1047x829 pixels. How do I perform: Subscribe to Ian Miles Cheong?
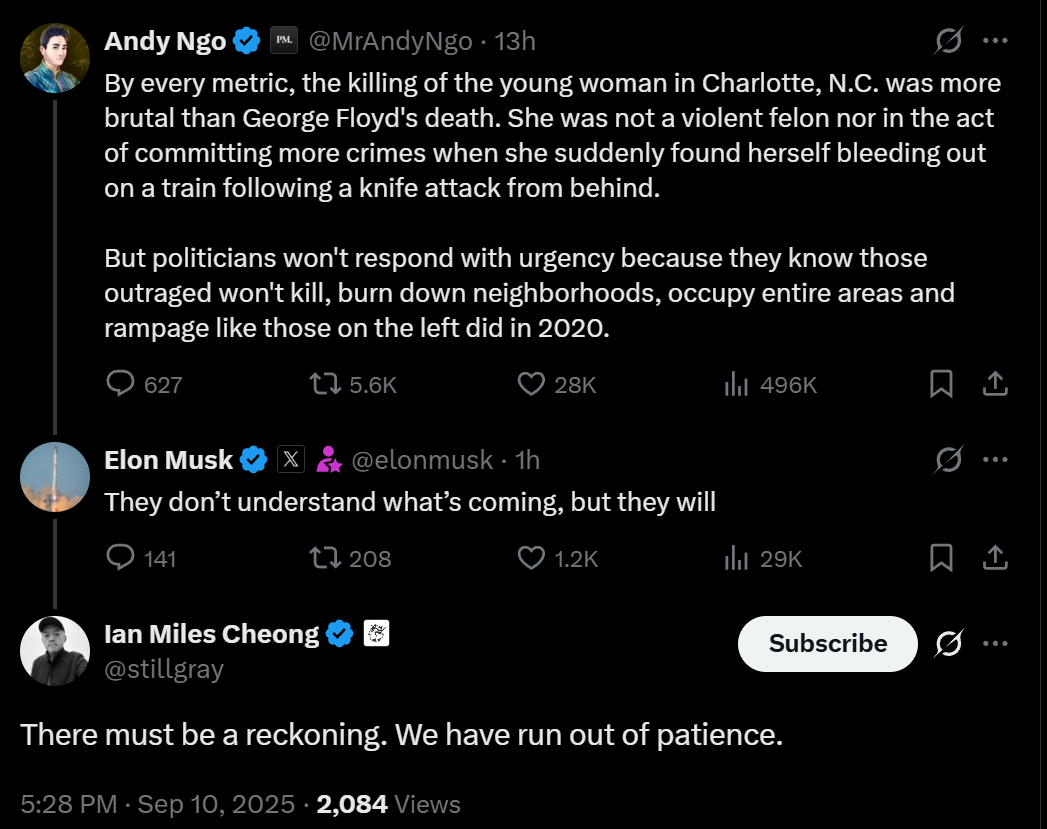click(x=827, y=643)
